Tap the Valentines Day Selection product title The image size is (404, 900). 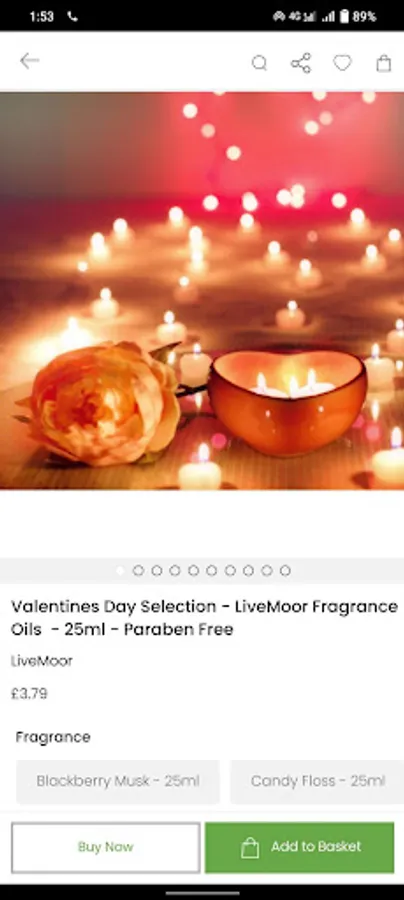point(204,618)
